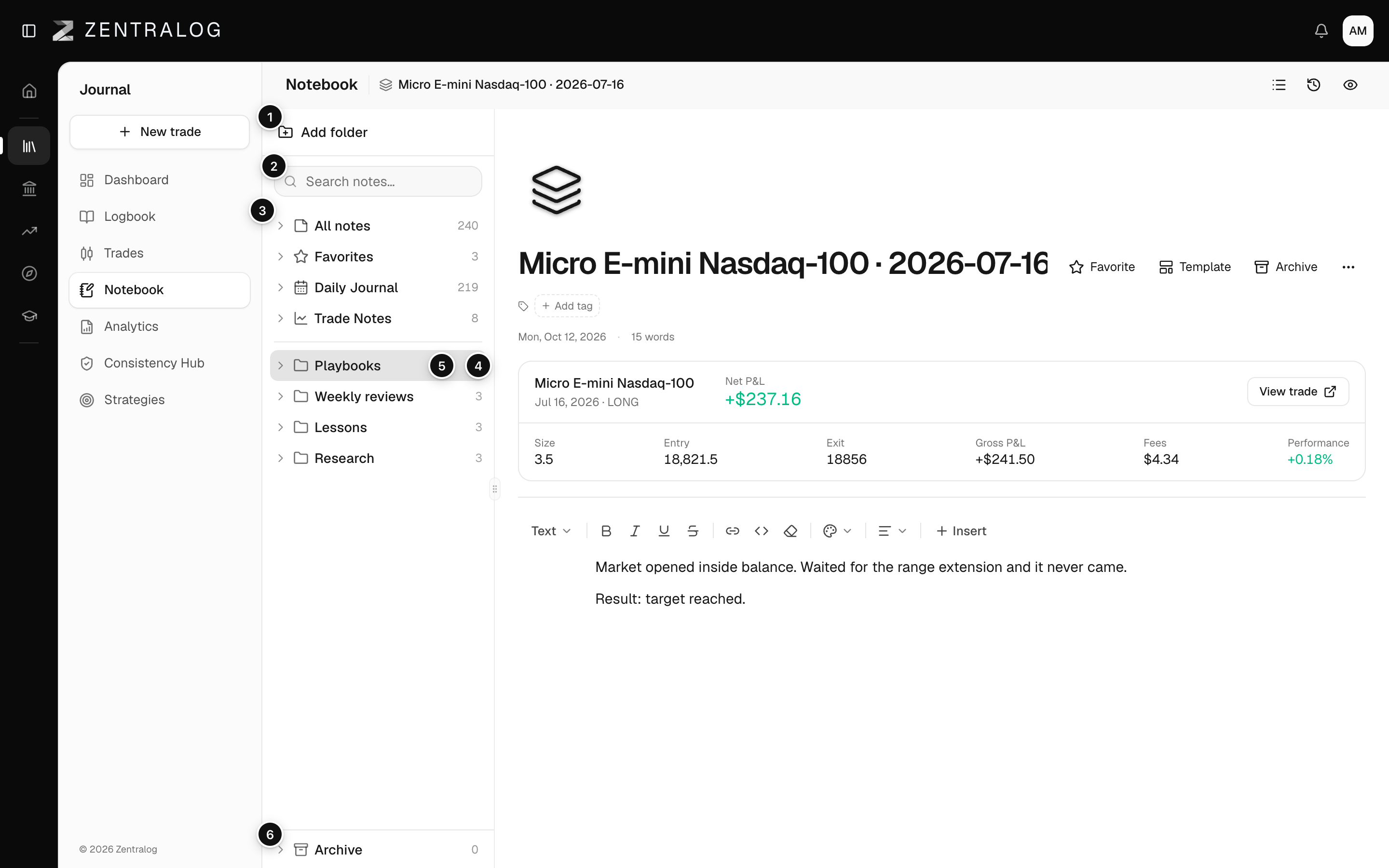The image size is (1389, 868).
Task: Show the table of contents list icon
Action: click(1279, 85)
